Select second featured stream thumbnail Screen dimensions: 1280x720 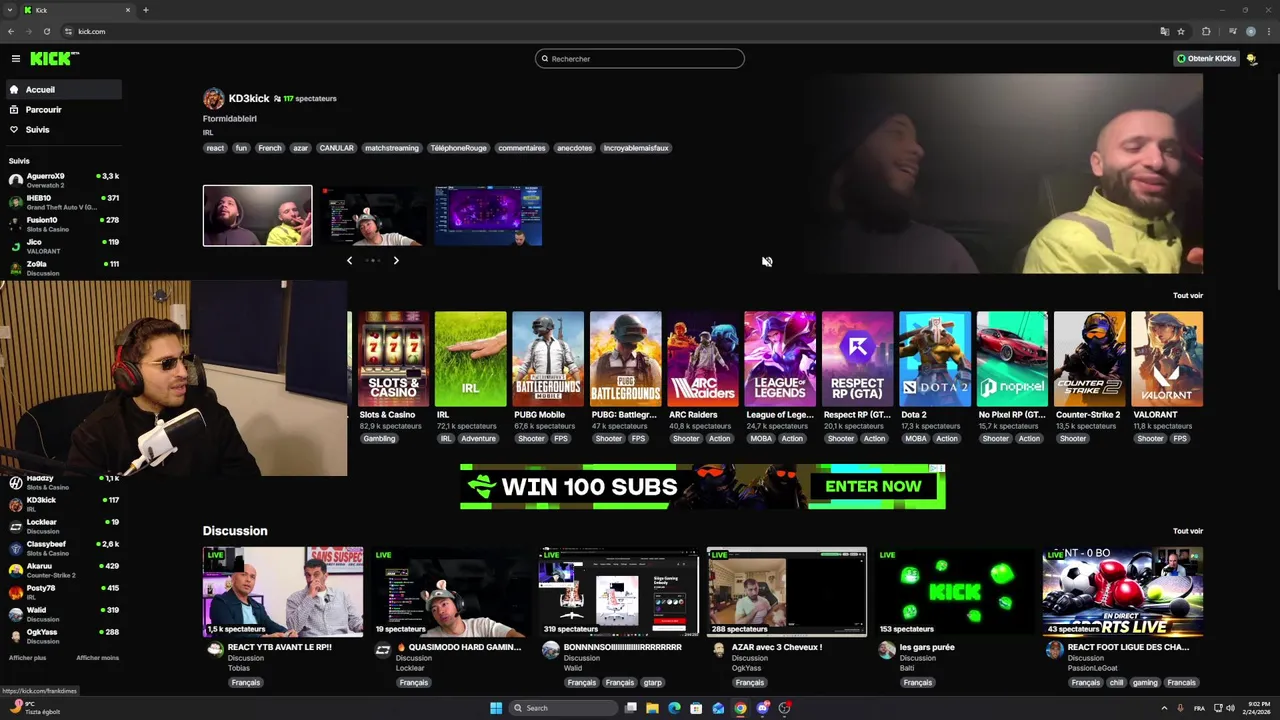pyautogui.click(x=373, y=215)
